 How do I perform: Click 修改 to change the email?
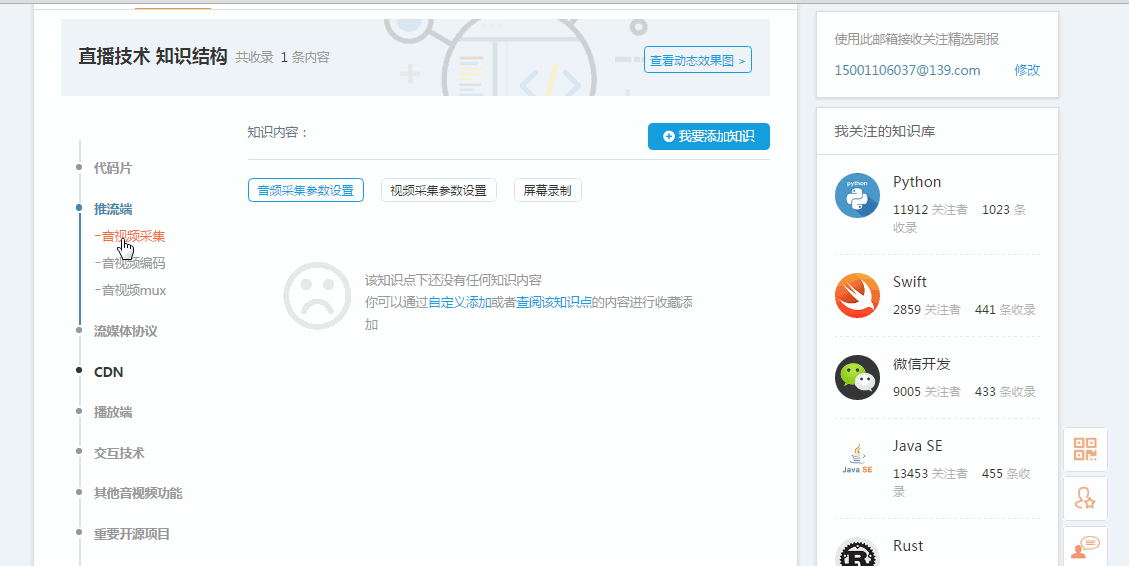tap(1027, 70)
